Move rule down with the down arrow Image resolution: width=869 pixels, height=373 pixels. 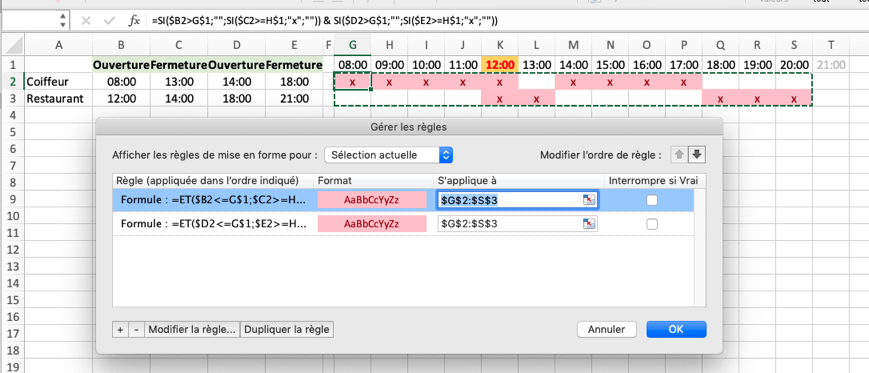pyautogui.click(x=697, y=155)
